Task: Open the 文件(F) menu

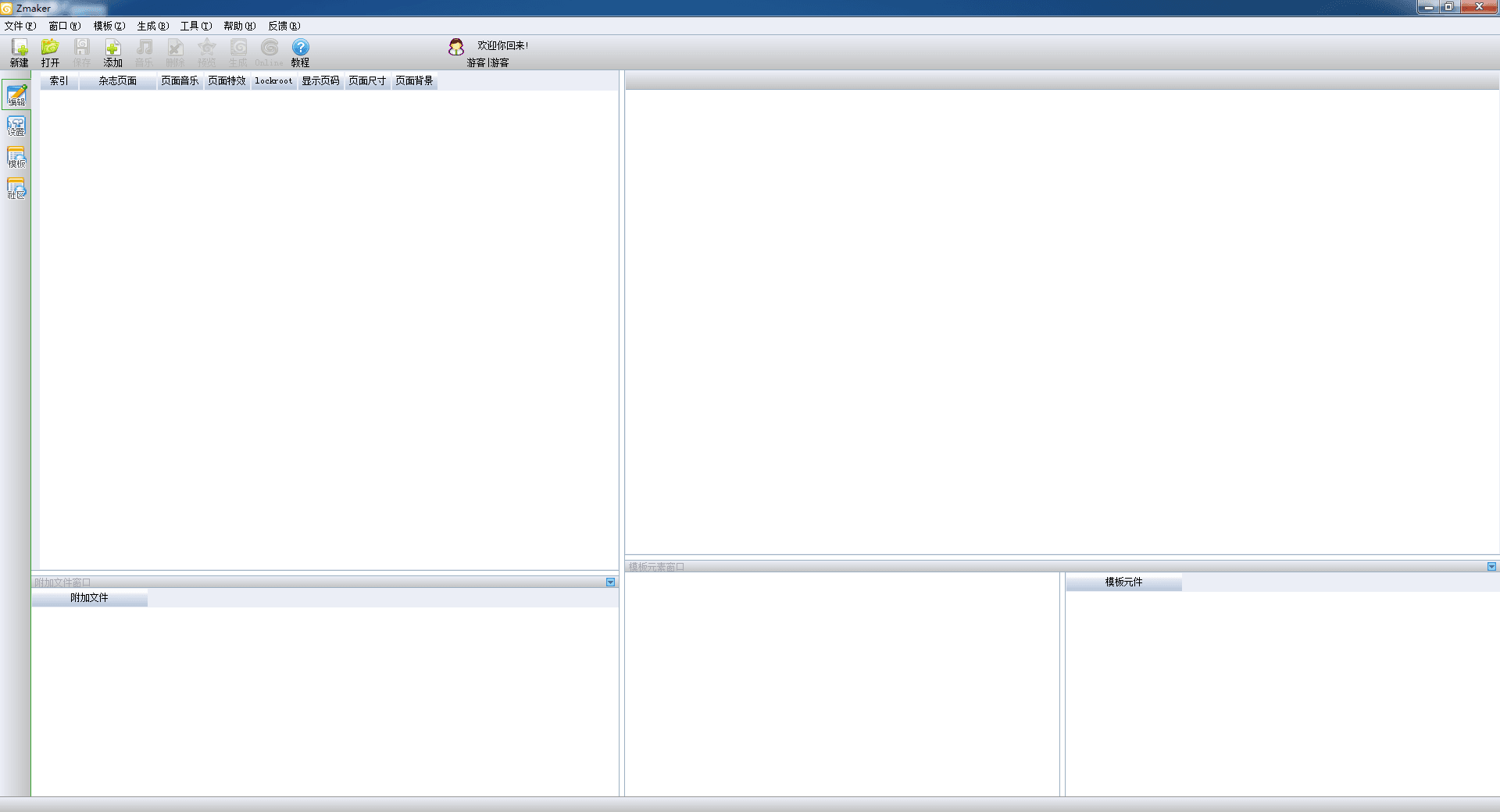Action: (20, 26)
